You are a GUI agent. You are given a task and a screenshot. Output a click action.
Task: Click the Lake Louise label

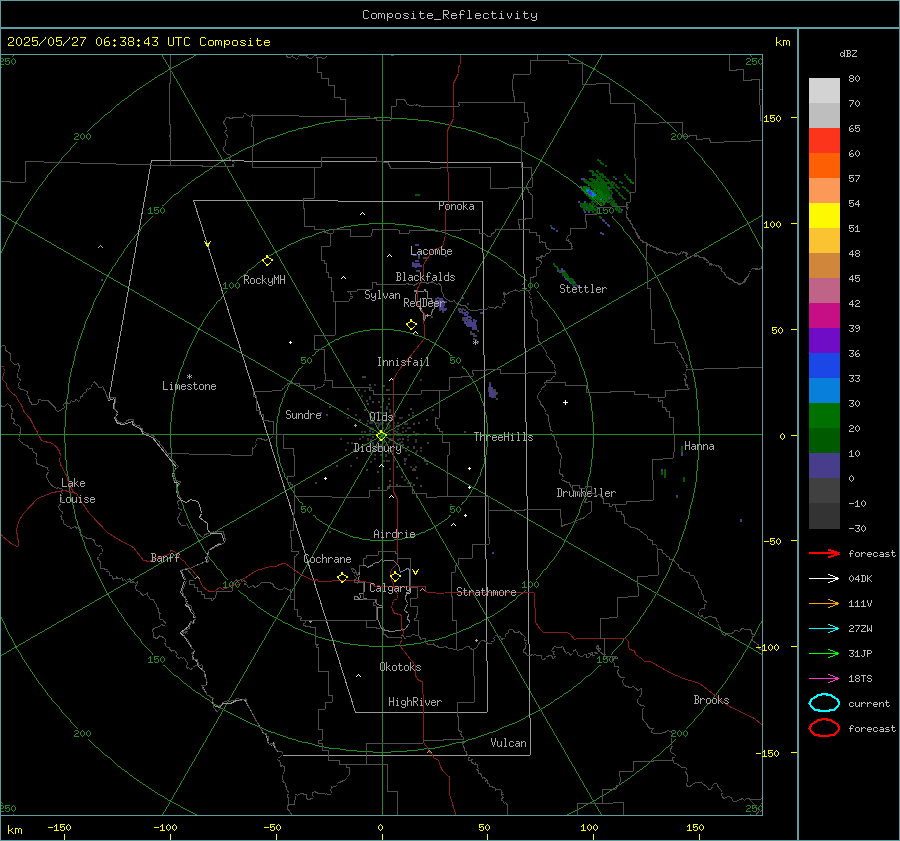tap(77, 491)
